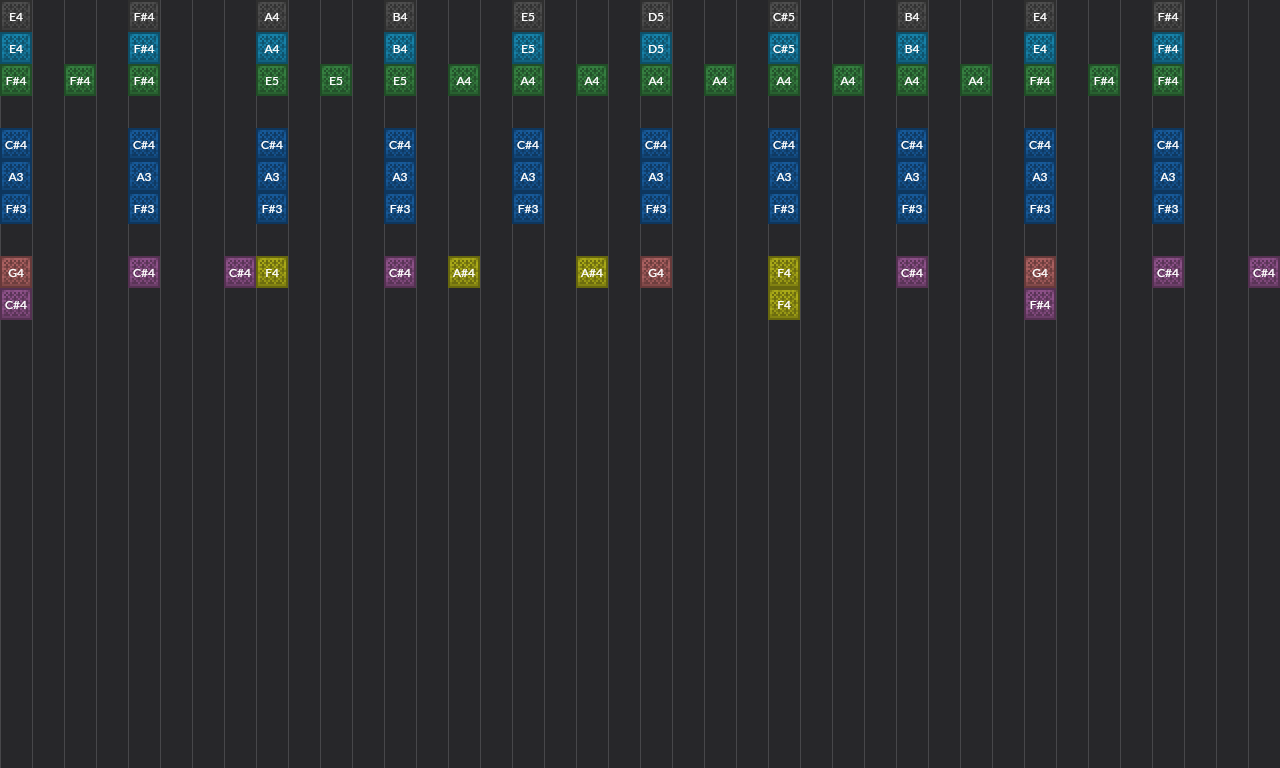The image size is (1280, 768).
Task: Select the cyan D5 note block
Action: click(656, 49)
